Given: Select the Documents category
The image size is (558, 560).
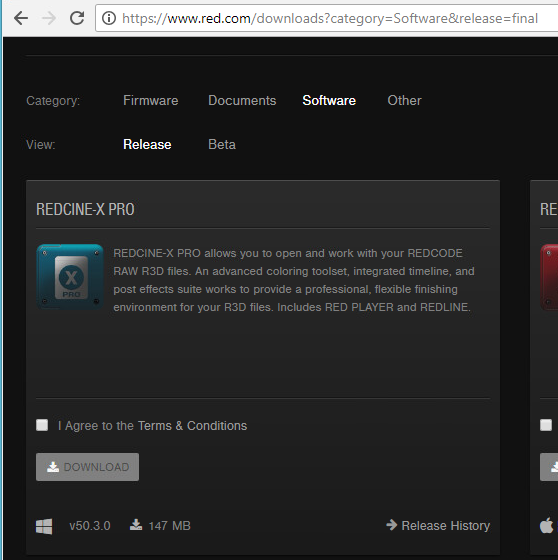Looking at the screenshot, I should point(242,100).
